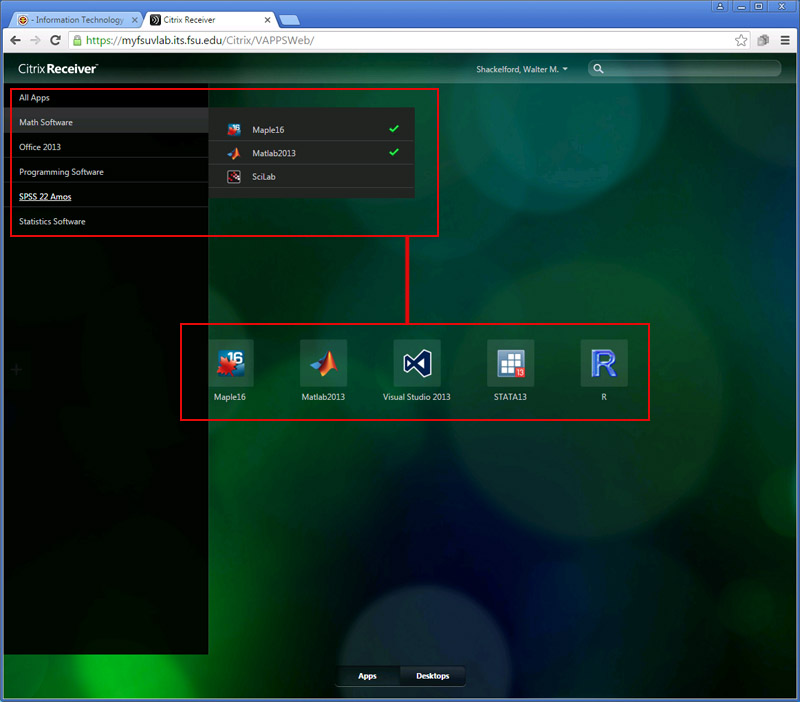
Task: Launch Visual Studio 2013 icon
Action: tap(417, 363)
